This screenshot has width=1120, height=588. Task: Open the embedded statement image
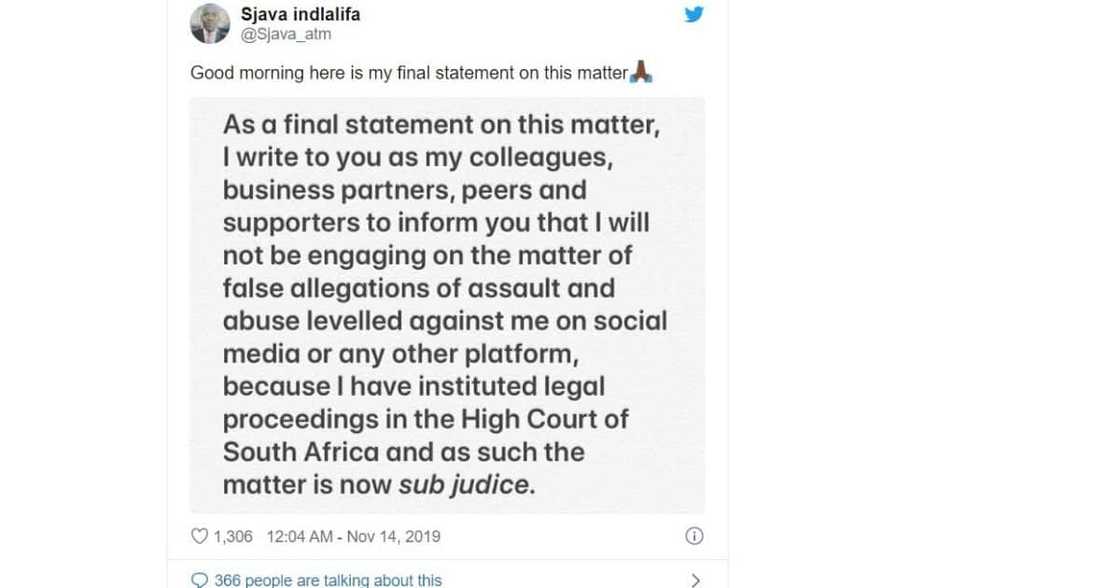click(447, 305)
